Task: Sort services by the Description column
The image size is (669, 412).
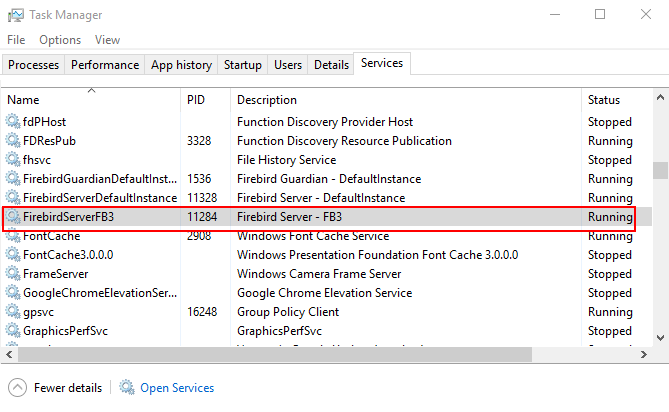Action: tap(406, 100)
